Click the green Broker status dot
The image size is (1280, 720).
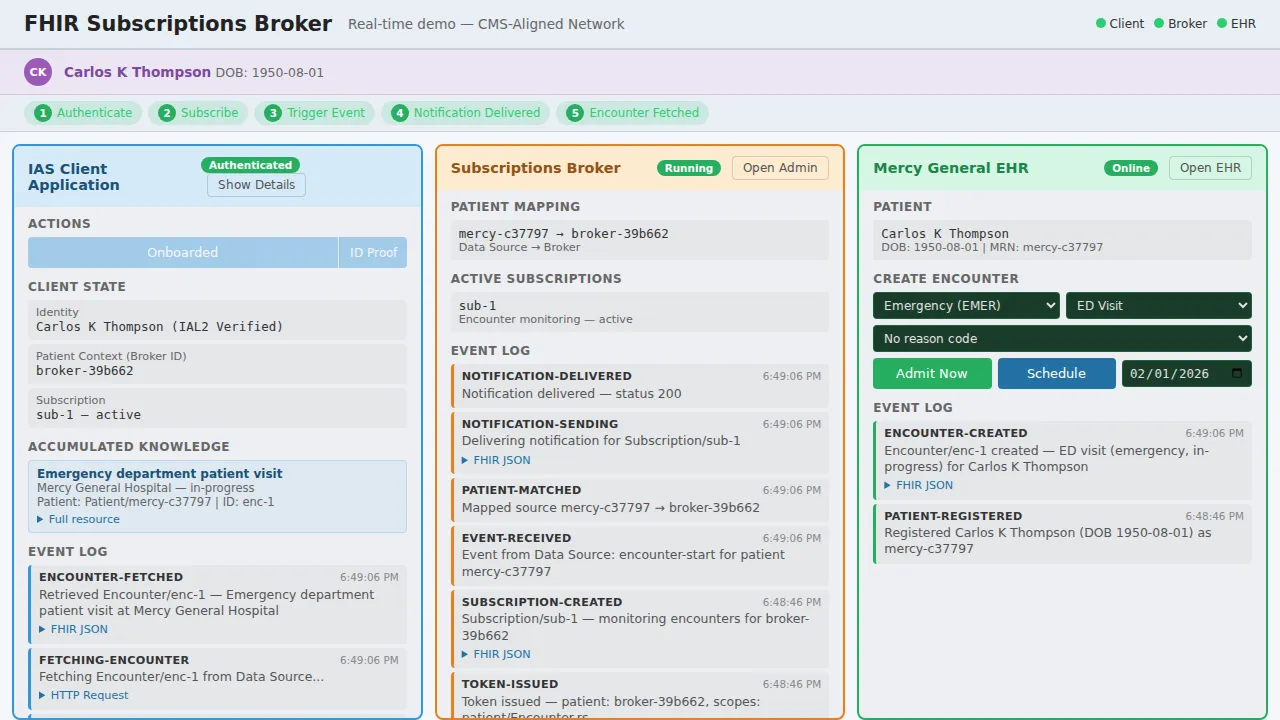coord(1159,23)
